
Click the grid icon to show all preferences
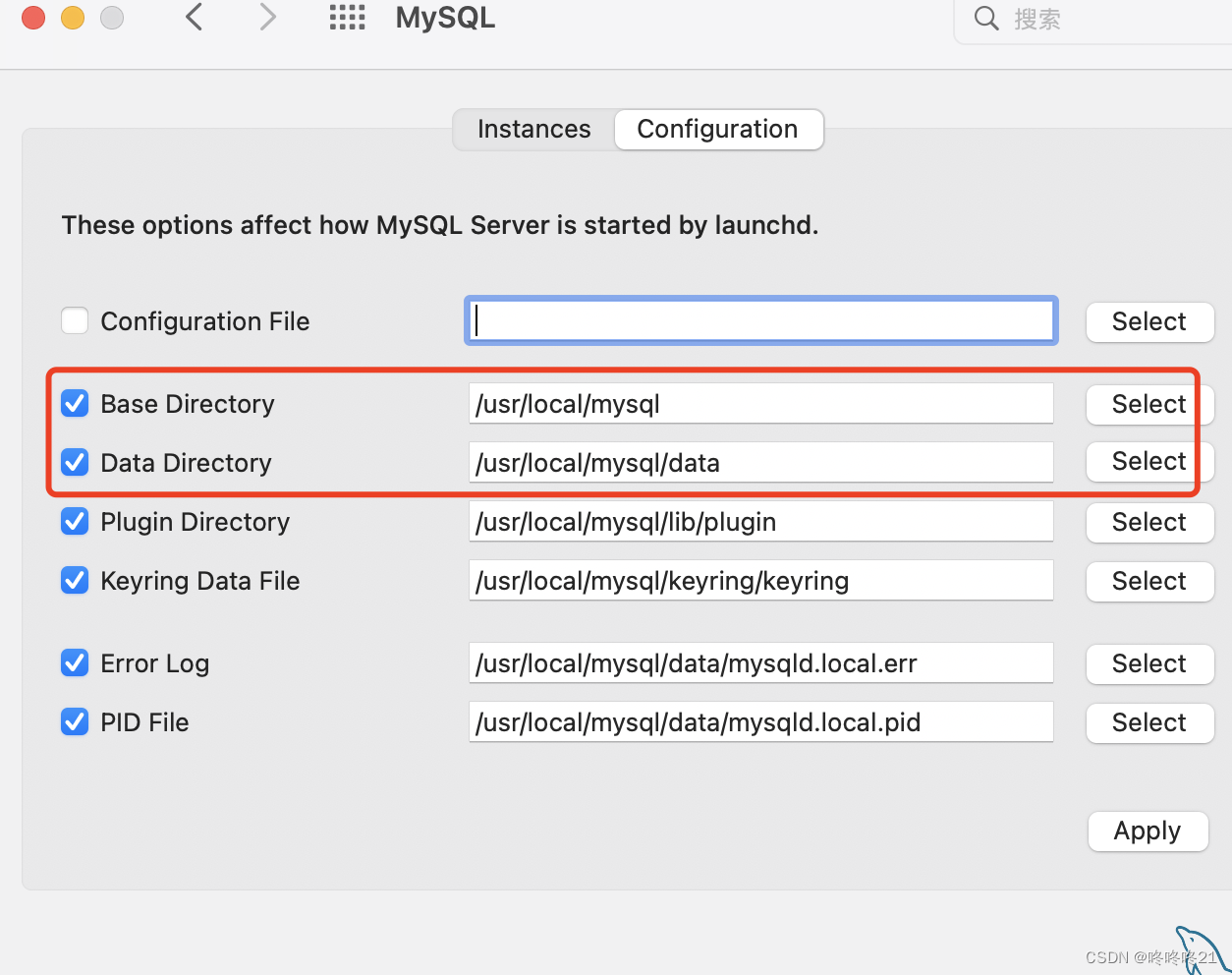[347, 18]
